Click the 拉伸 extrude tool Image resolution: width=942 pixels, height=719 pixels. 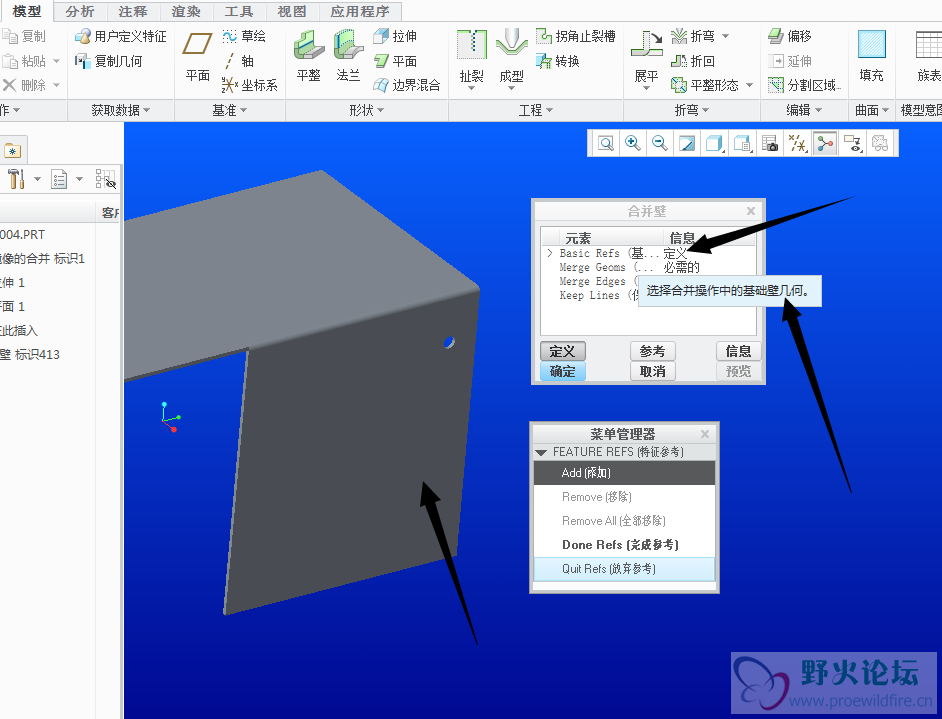[395, 37]
